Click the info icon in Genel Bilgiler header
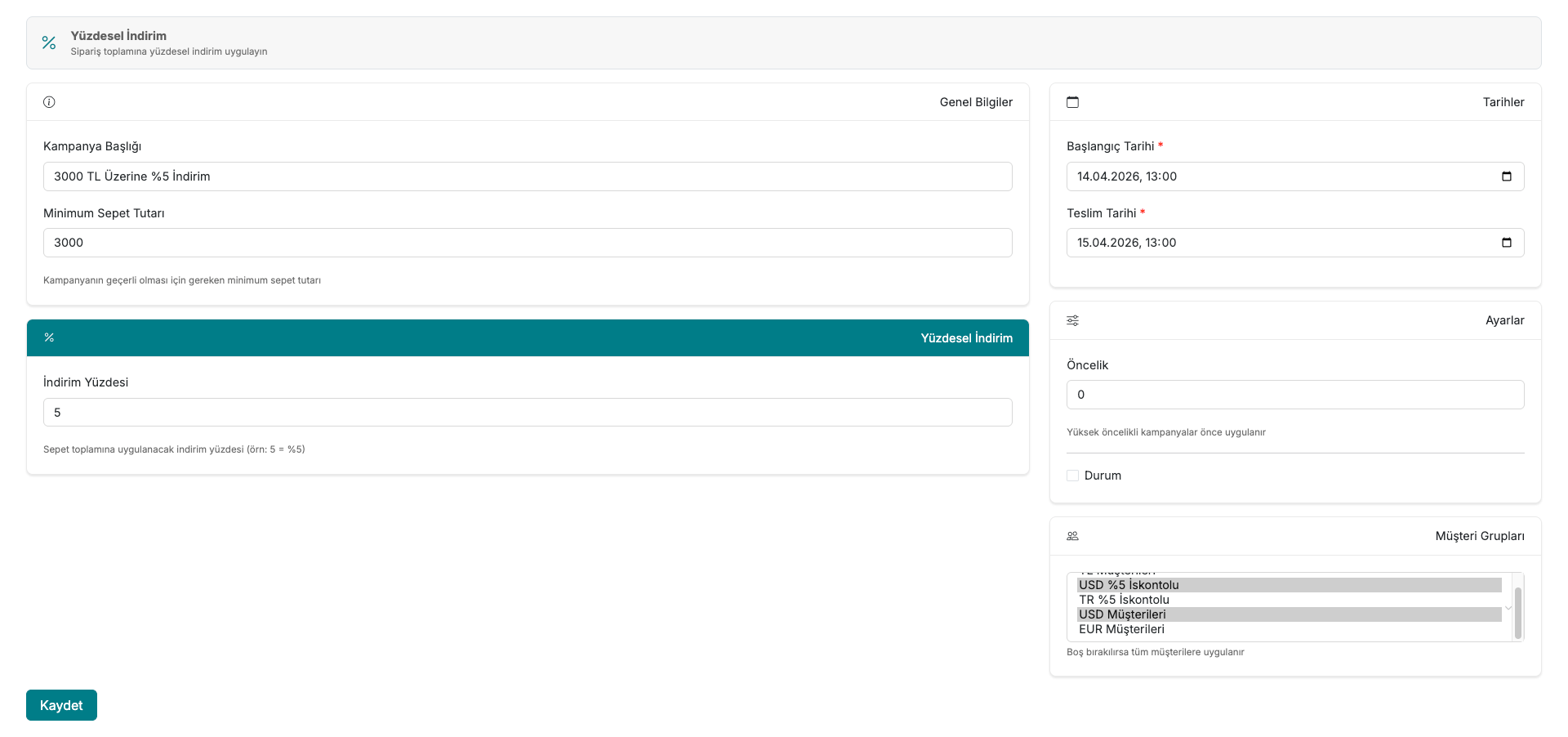Screen dimensions: 1568x737 (49, 102)
